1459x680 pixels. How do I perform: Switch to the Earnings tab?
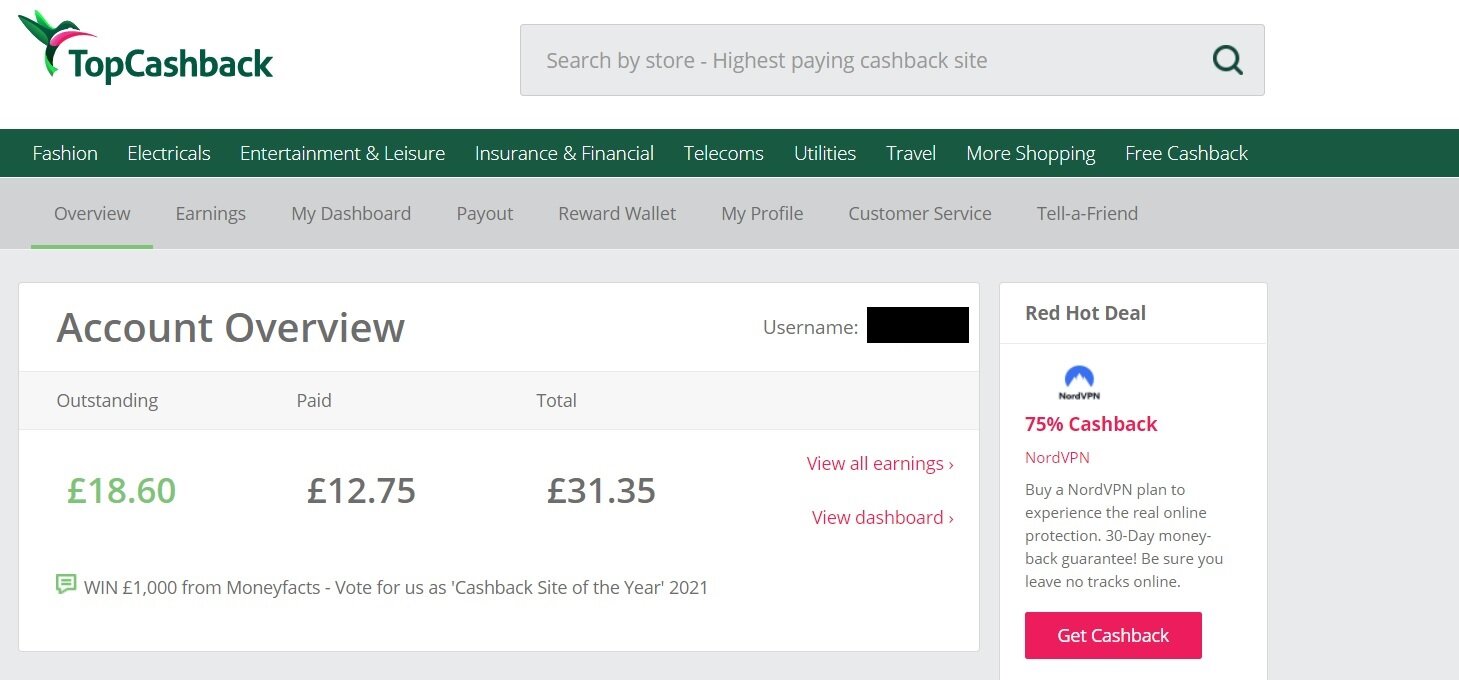coord(210,213)
